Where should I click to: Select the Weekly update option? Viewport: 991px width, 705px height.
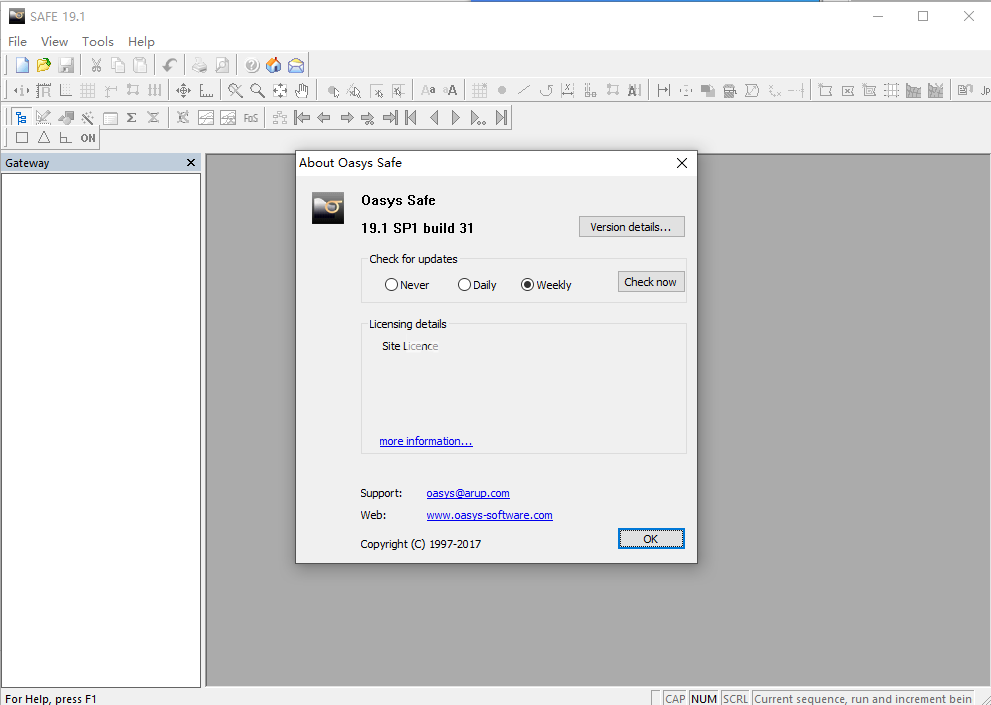pyautogui.click(x=546, y=285)
